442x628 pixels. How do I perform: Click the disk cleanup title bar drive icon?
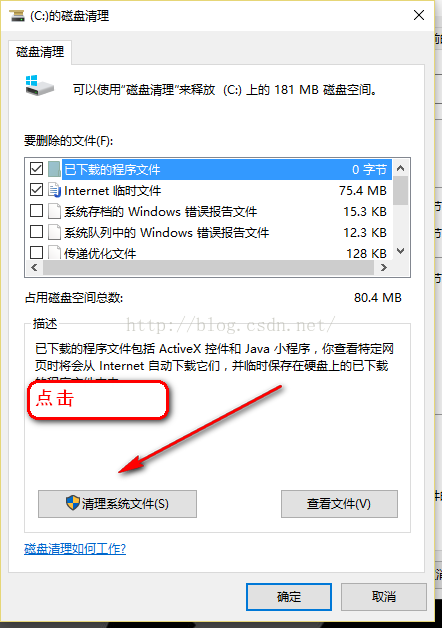(x=18, y=16)
